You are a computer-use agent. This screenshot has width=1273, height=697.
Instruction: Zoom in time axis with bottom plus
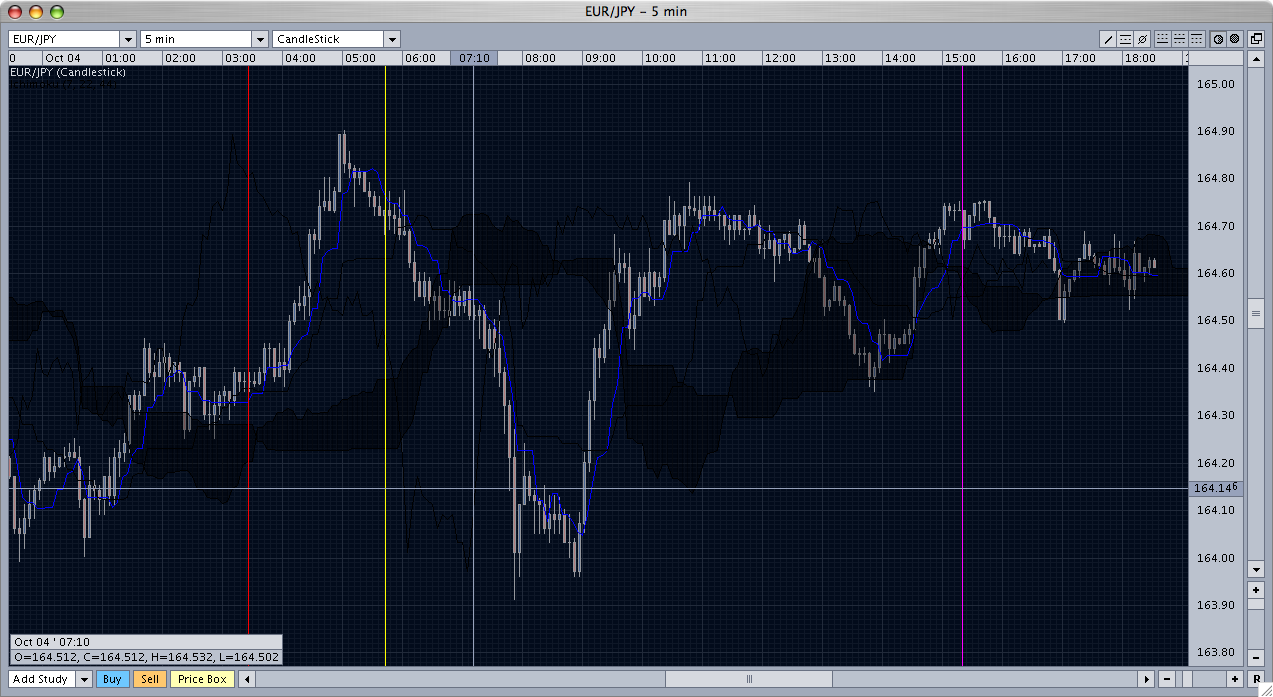[x=1235, y=679]
